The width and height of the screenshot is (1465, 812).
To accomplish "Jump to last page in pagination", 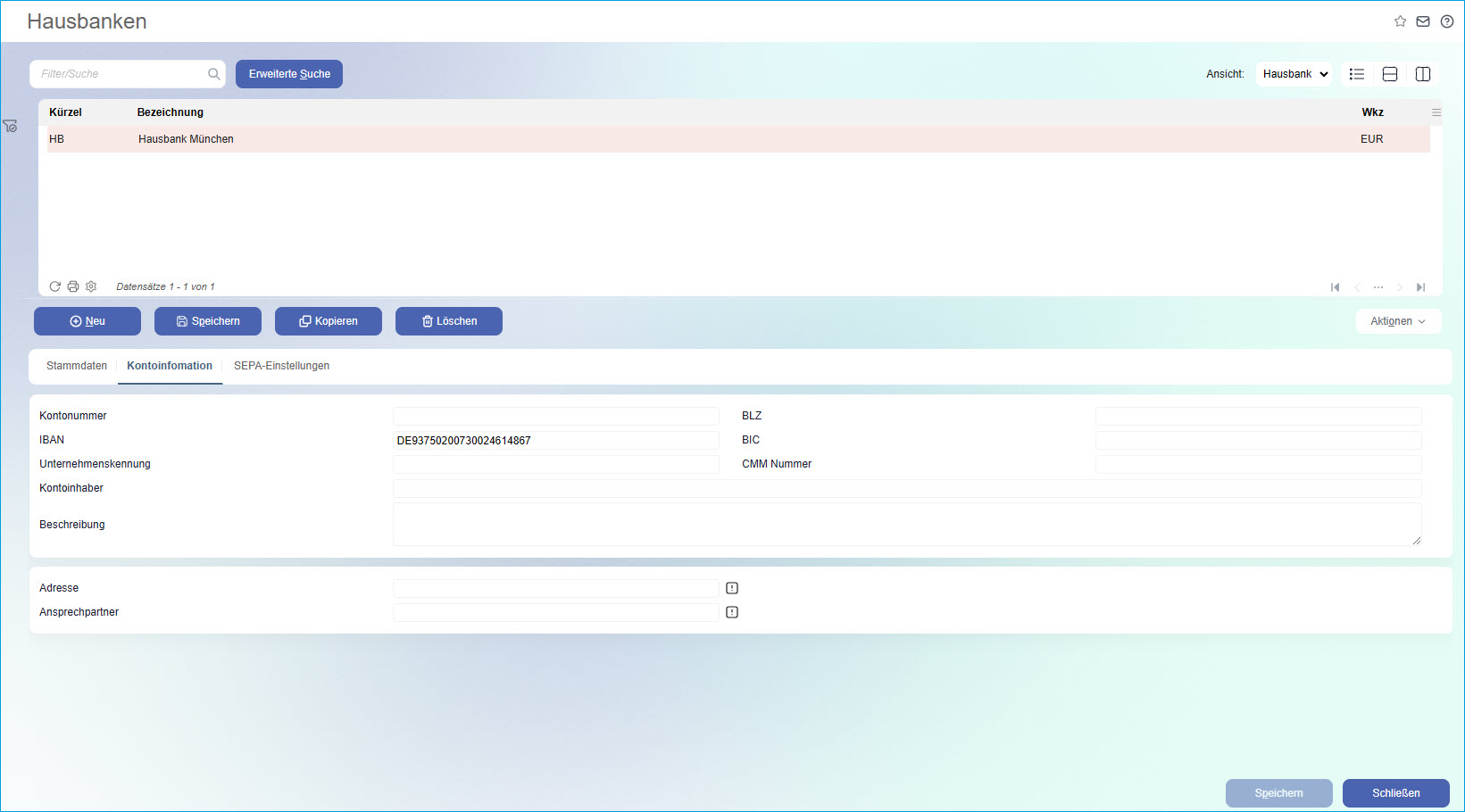I will tap(1420, 286).
